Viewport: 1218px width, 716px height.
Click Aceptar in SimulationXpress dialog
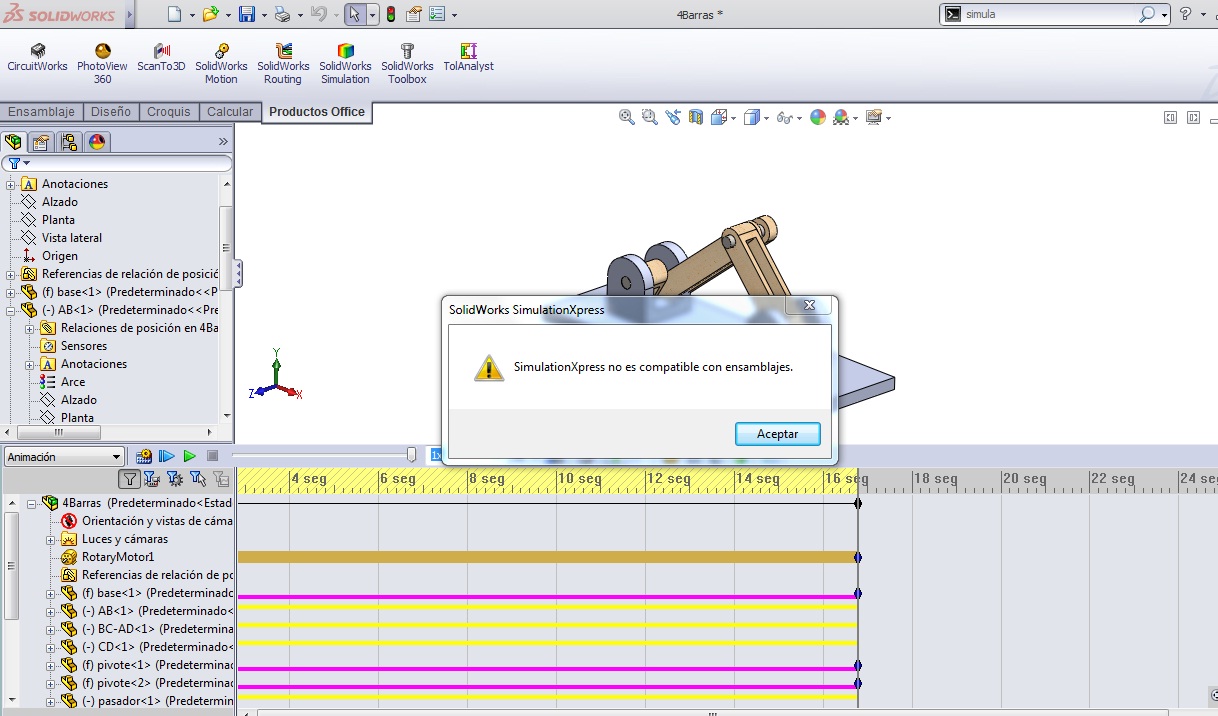point(778,434)
